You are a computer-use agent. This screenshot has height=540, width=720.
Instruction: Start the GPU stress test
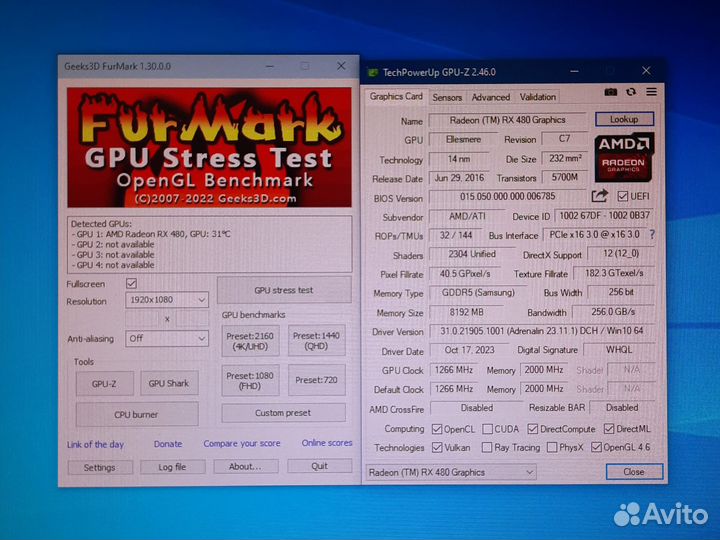pyautogui.click(x=284, y=290)
